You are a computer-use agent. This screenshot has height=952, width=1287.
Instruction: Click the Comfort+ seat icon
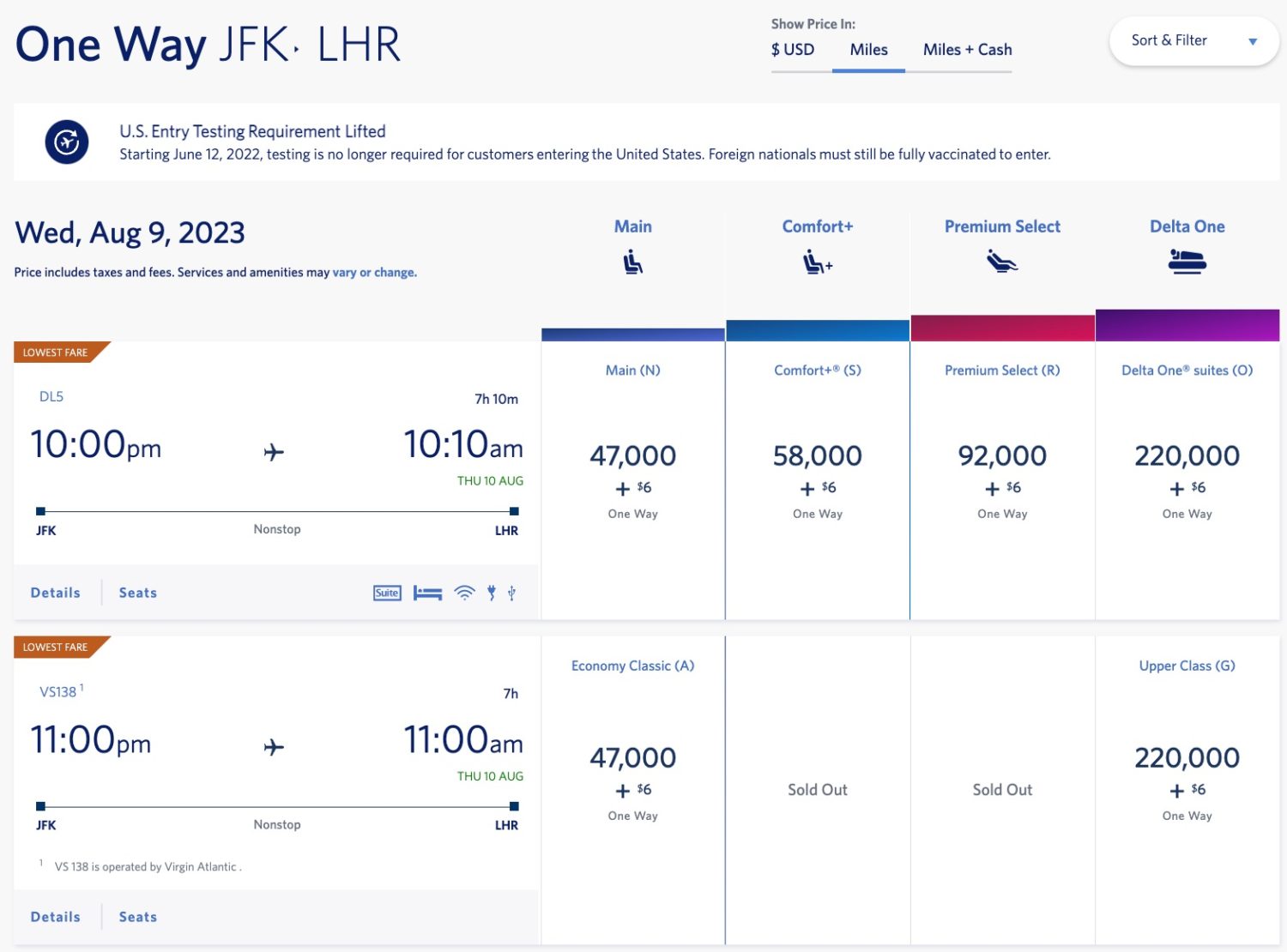tap(817, 262)
